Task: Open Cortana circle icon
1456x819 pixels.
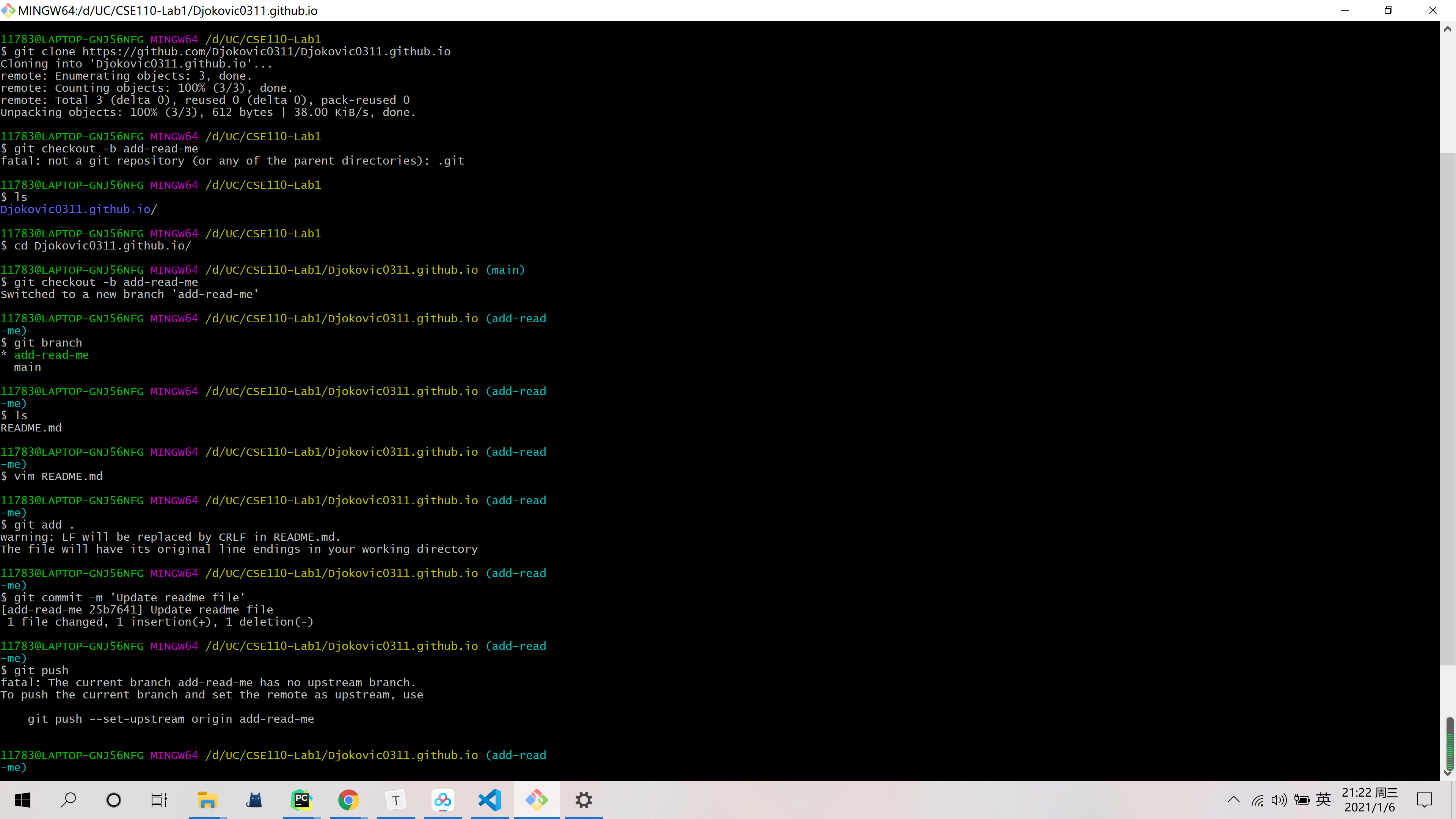Action: click(114, 800)
